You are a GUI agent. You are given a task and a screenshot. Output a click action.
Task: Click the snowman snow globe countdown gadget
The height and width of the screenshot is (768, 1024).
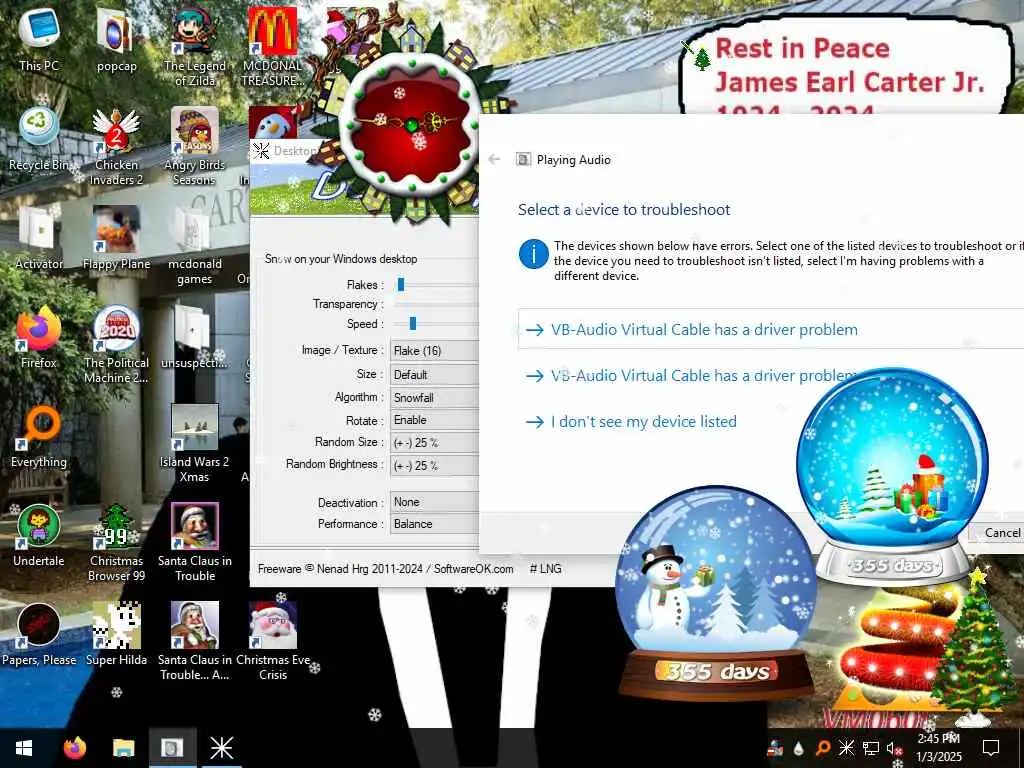pos(716,591)
